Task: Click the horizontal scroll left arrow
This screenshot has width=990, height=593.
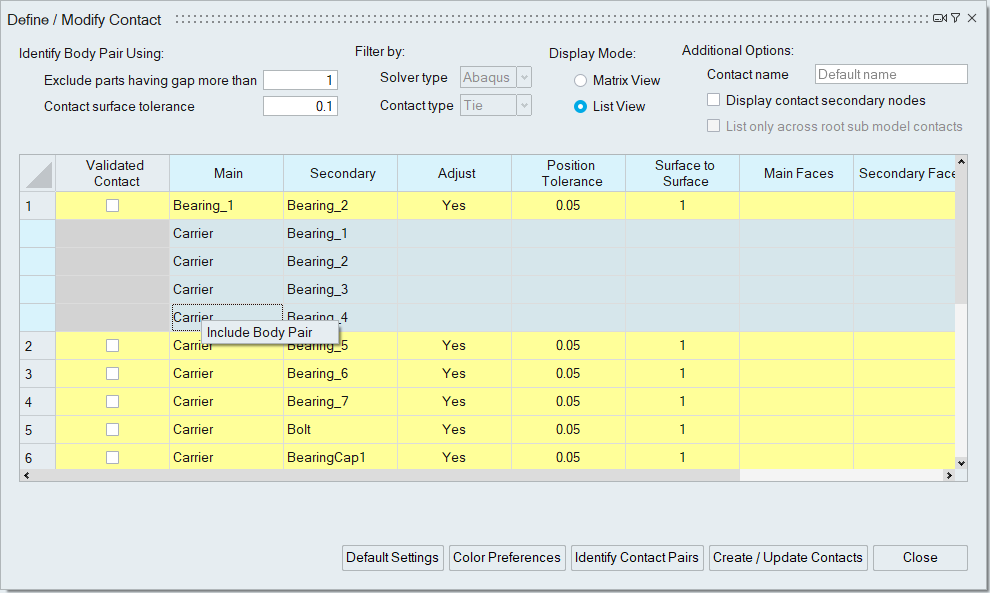Action: [26, 476]
